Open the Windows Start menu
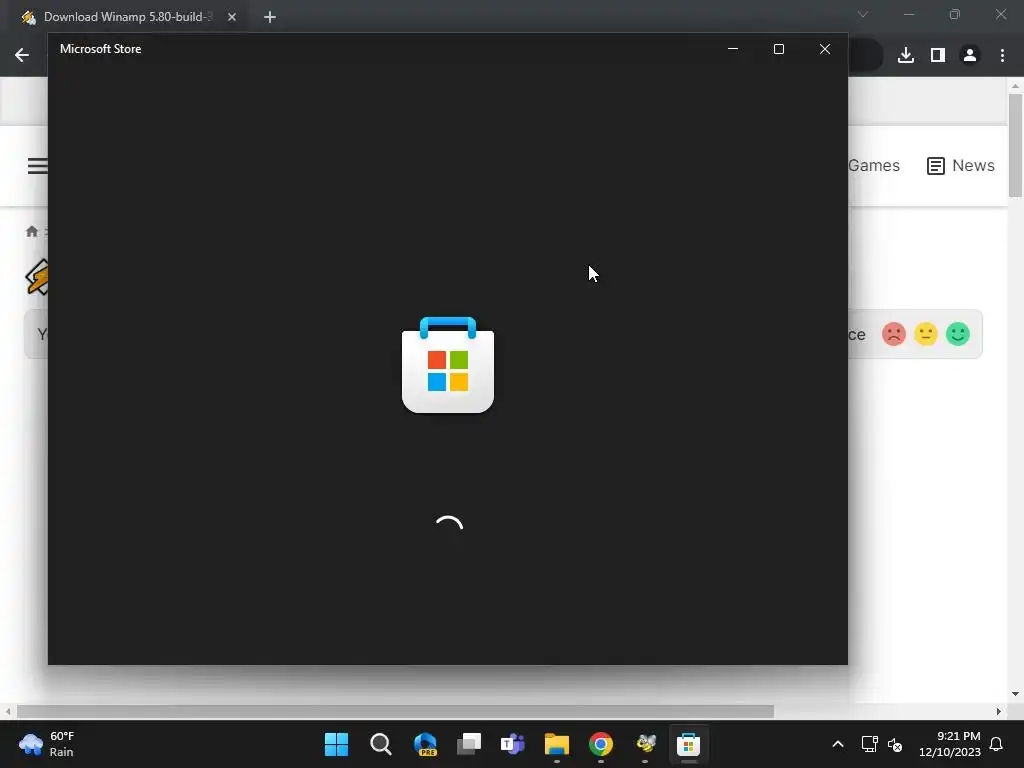The height and width of the screenshot is (768, 1024). (336, 744)
